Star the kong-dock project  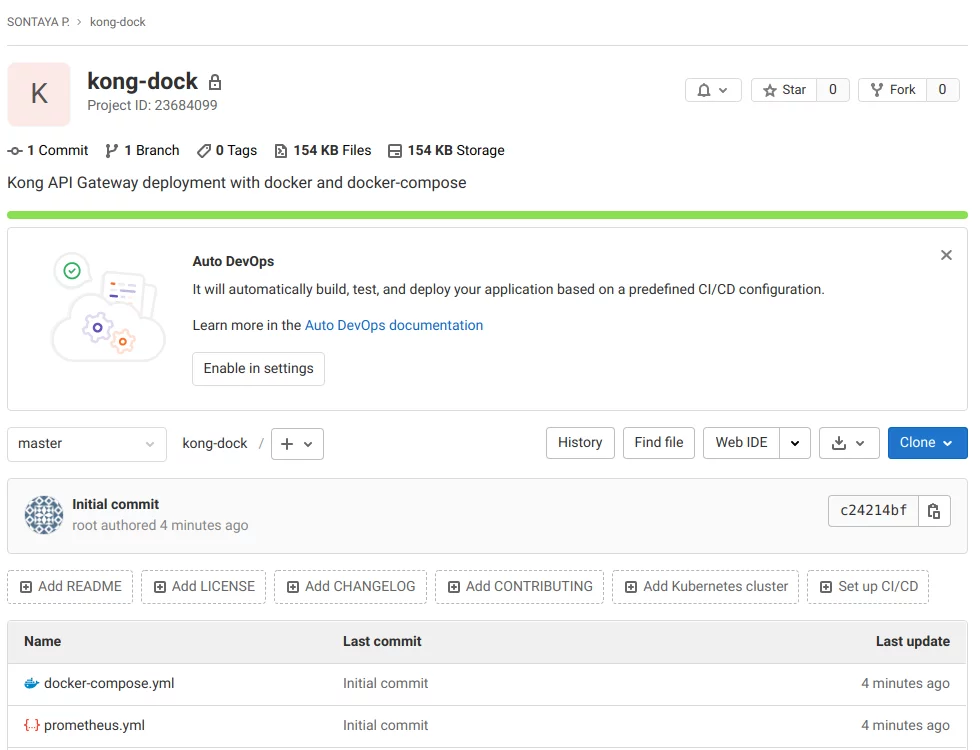tap(784, 89)
